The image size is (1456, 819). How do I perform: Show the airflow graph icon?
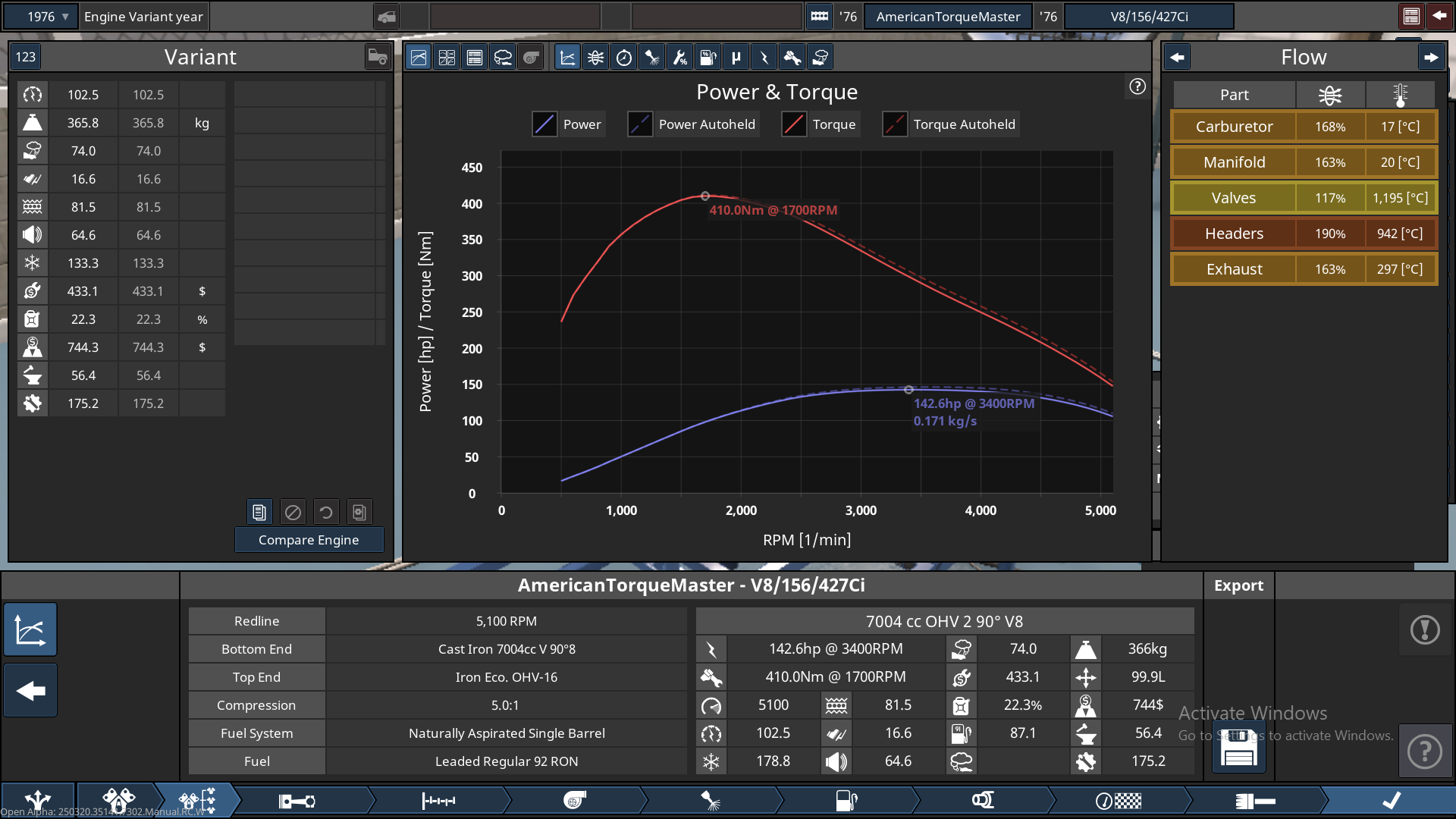595,58
